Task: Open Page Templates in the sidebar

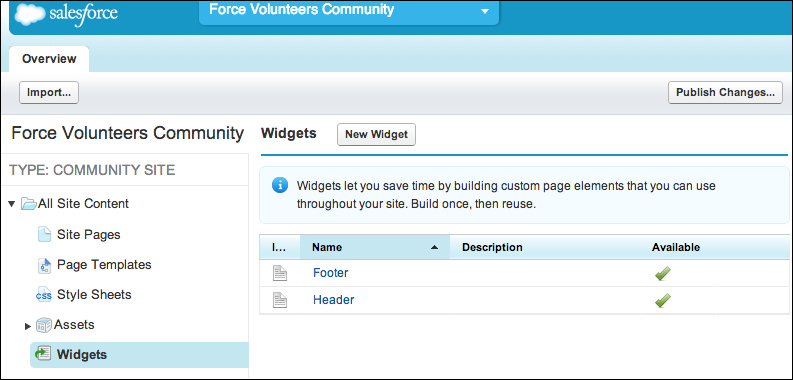Action: pos(104,265)
